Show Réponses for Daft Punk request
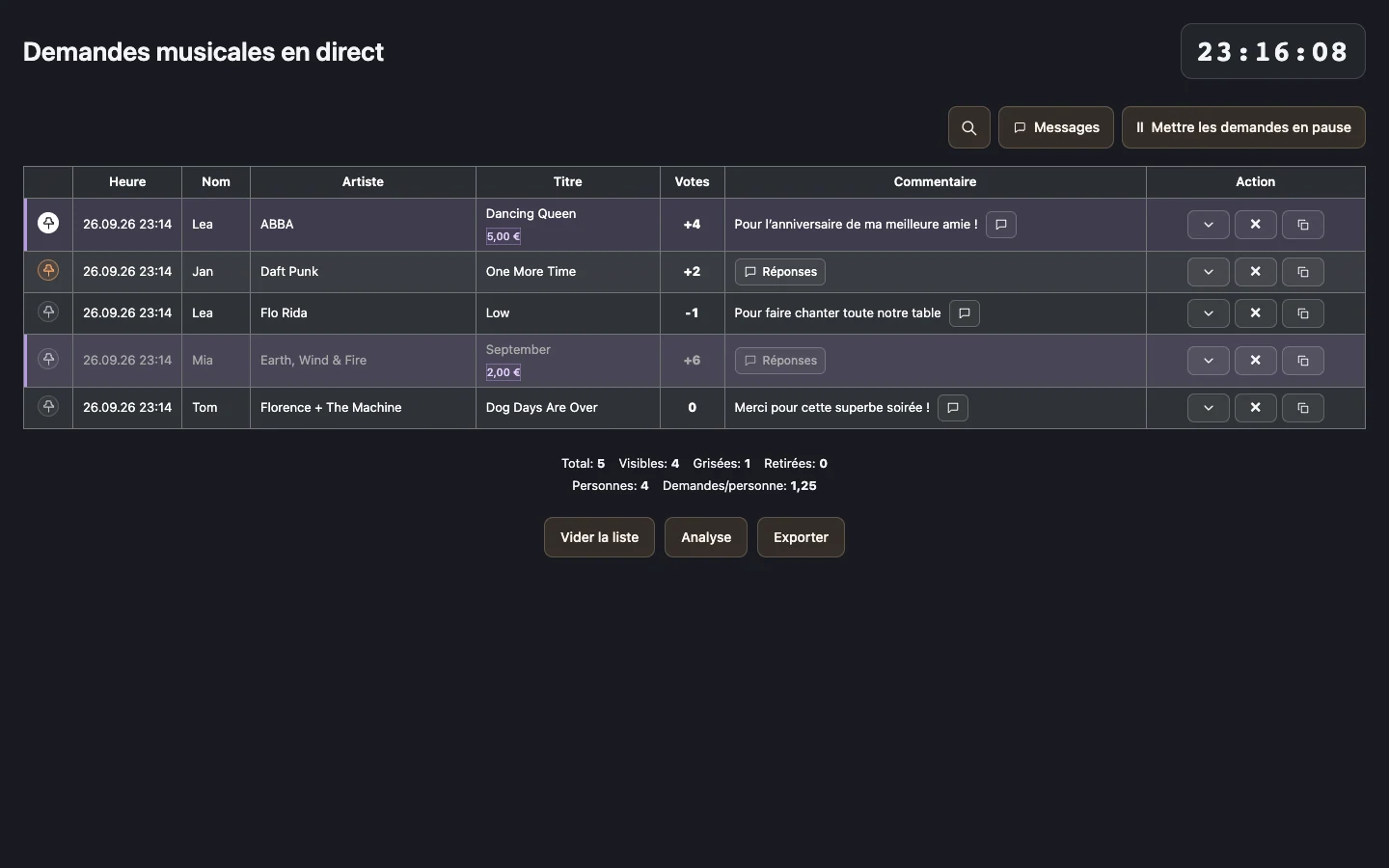This screenshot has height=868, width=1389. [x=780, y=272]
